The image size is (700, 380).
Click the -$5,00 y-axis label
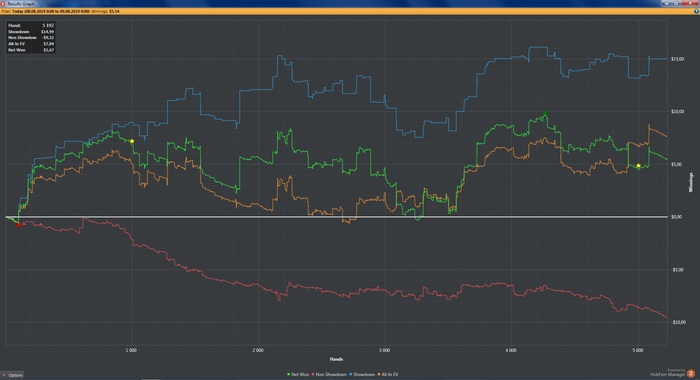point(677,270)
